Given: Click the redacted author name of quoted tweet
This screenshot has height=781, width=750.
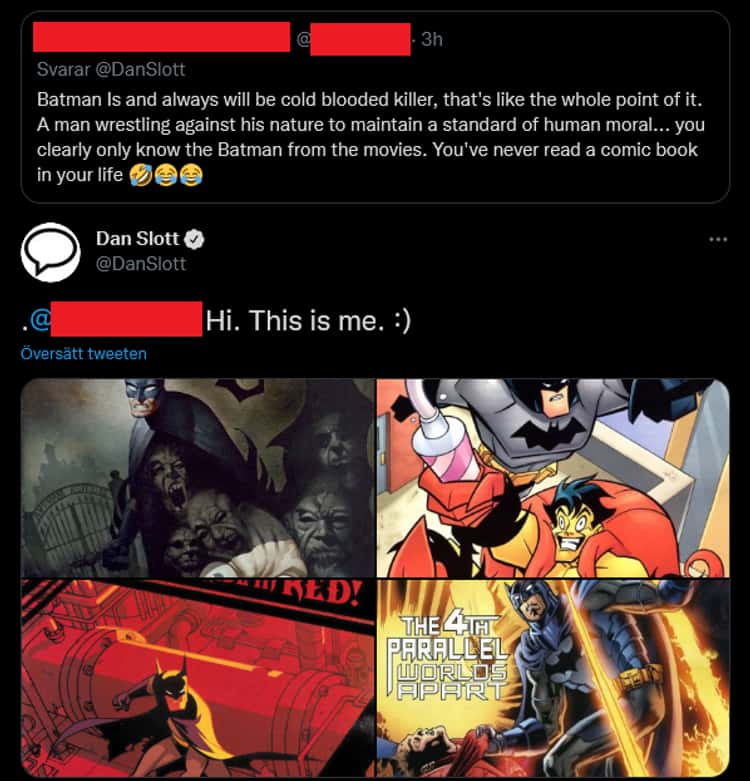Looking at the screenshot, I should [x=161, y=37].
